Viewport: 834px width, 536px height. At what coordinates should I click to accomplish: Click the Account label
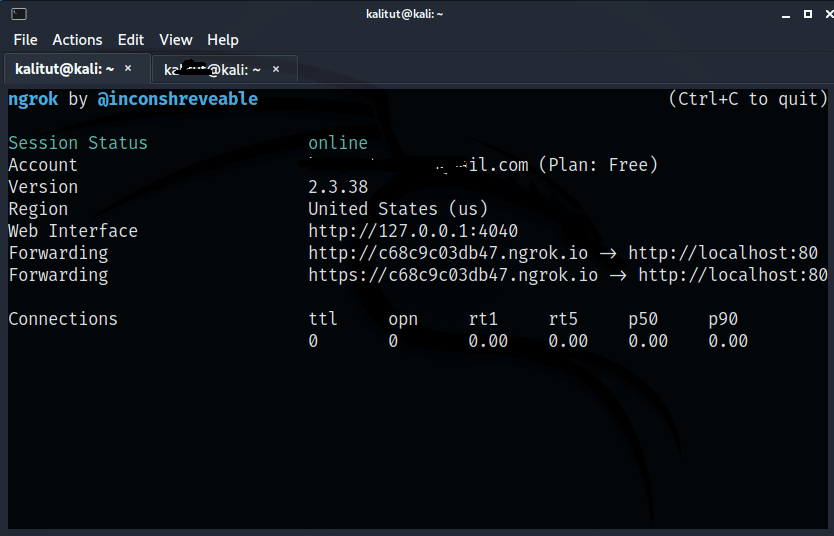coord(43,165)
